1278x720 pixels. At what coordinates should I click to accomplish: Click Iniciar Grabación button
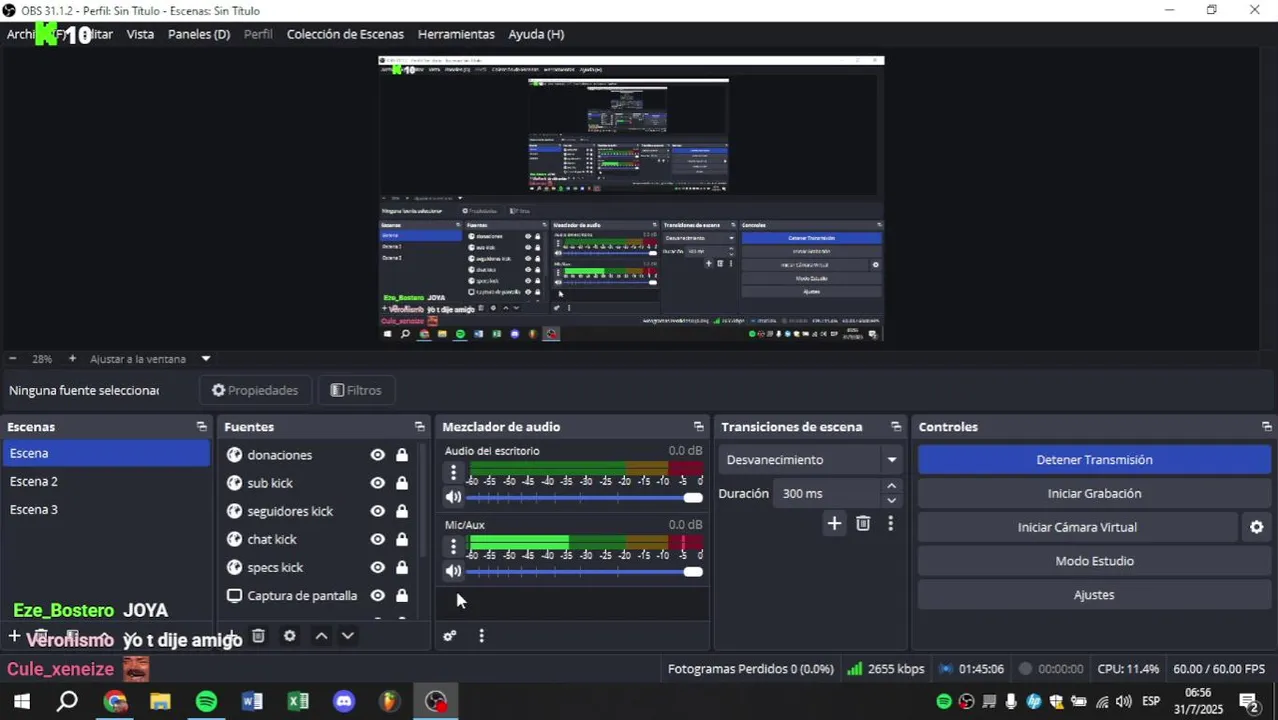pyautogui.click(x=1094, y=493)
